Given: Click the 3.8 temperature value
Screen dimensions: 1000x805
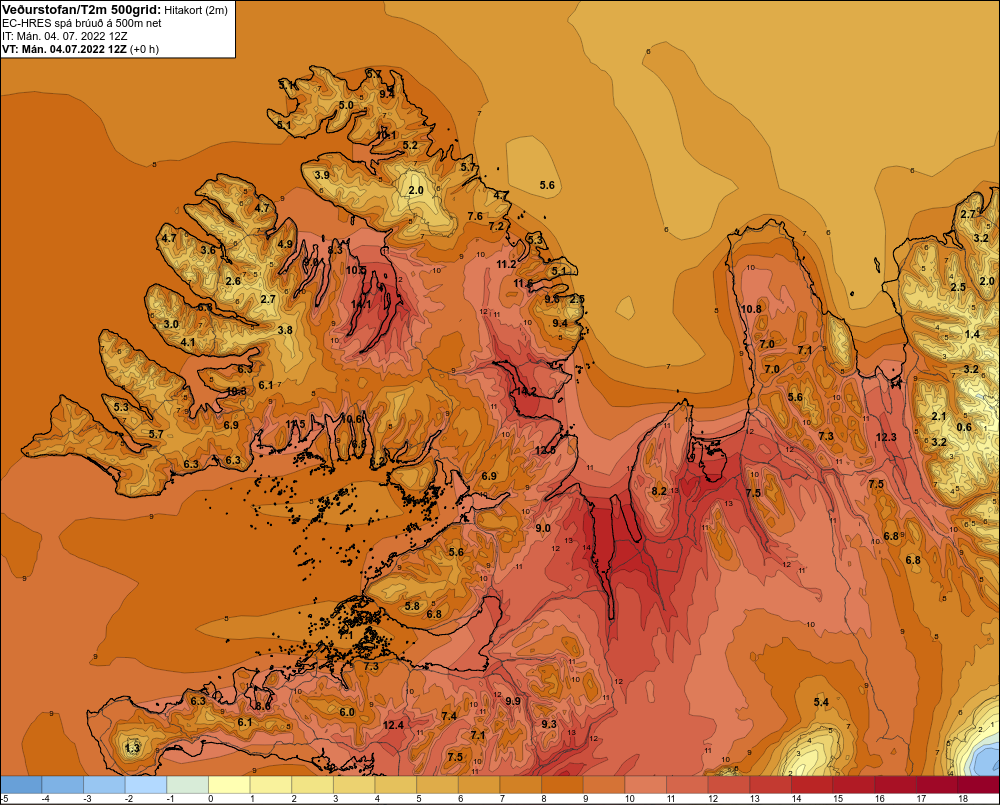Looking at the screenshot, I should (x=285, y=330).
